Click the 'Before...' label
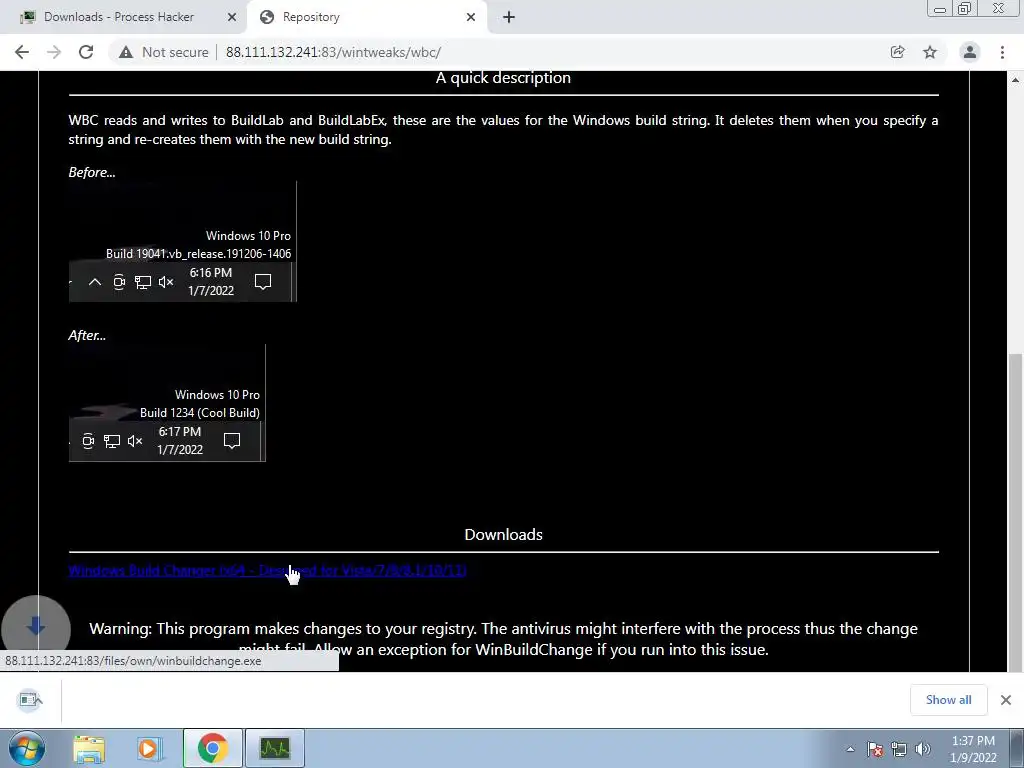Viewport: 1024px width, 768px height. 91,172
